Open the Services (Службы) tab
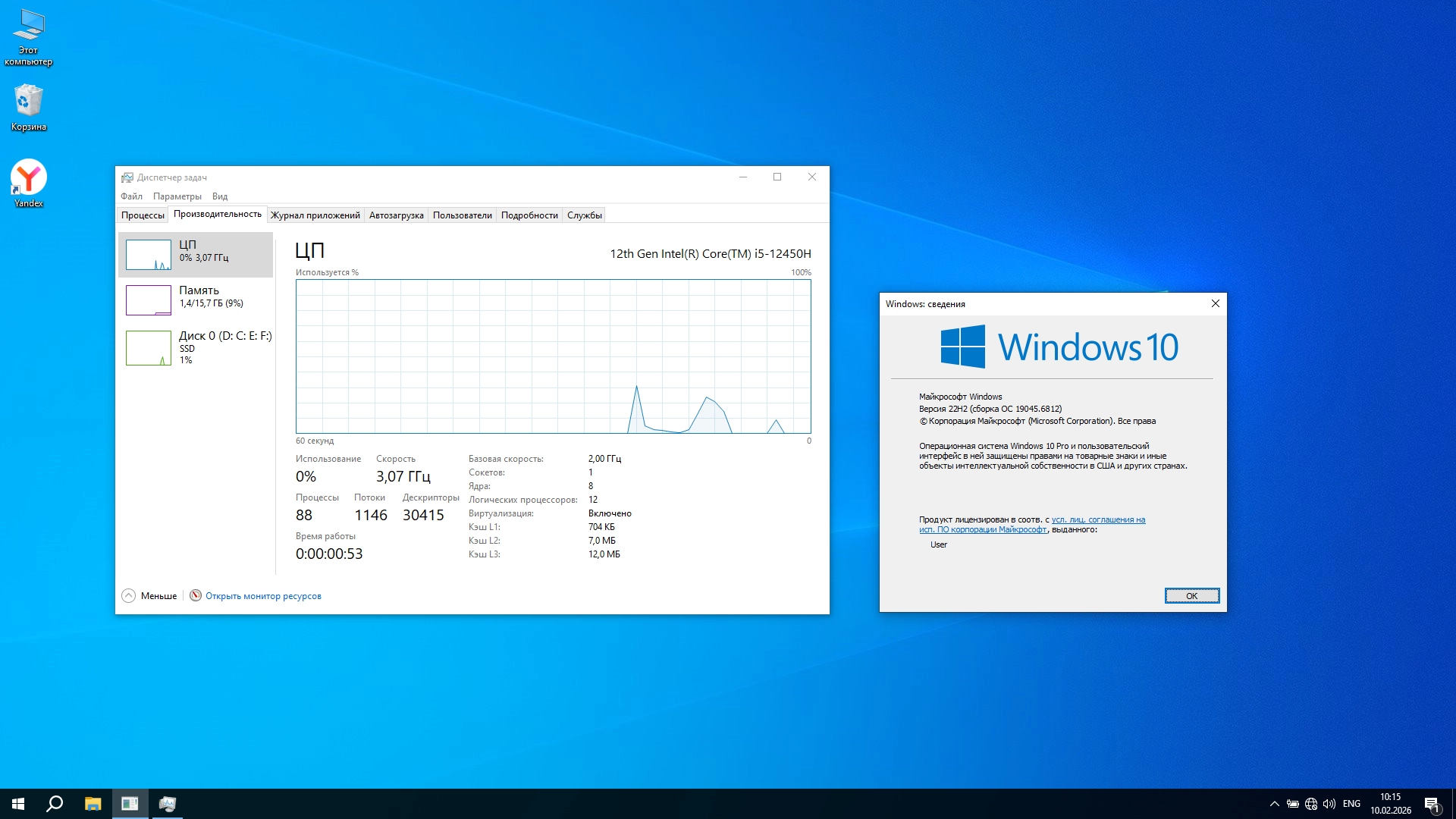The height and width of the screenshot is (819, 1456). click(584, 215)
